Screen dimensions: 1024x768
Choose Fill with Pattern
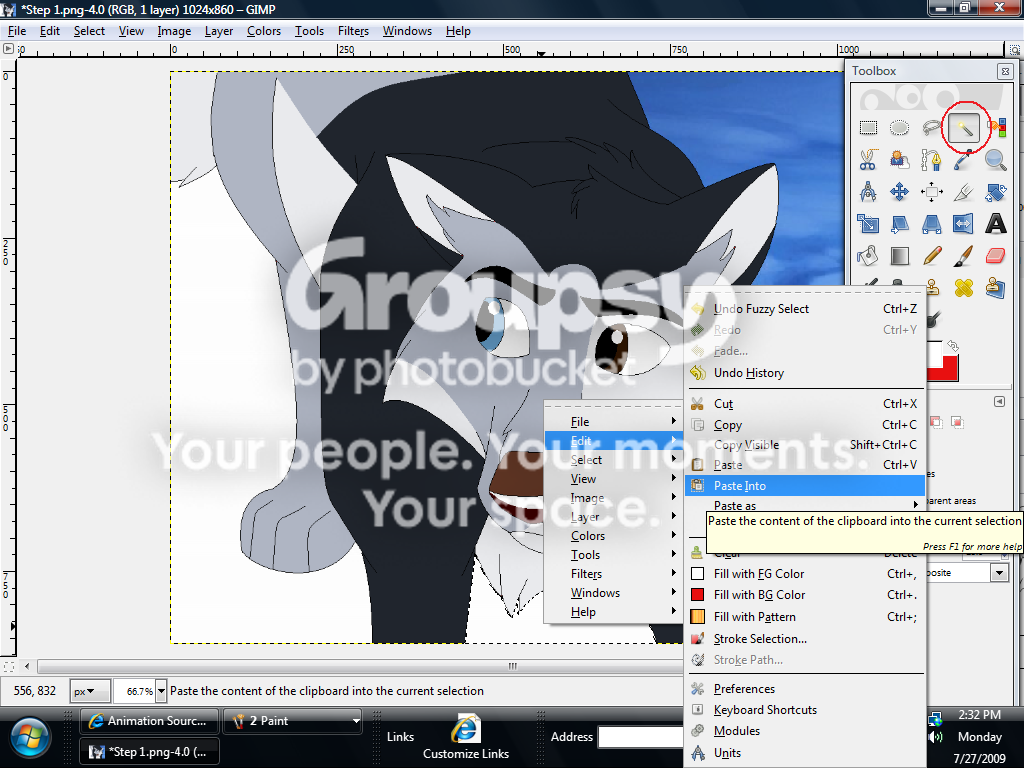[x=805, y=616]
